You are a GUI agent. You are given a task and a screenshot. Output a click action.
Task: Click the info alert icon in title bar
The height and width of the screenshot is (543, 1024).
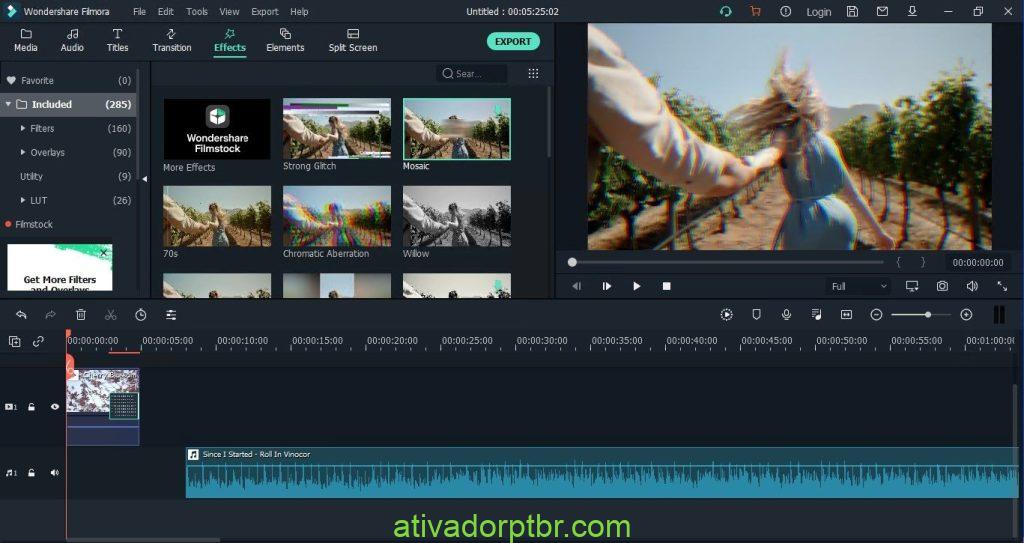coord(786,12)
